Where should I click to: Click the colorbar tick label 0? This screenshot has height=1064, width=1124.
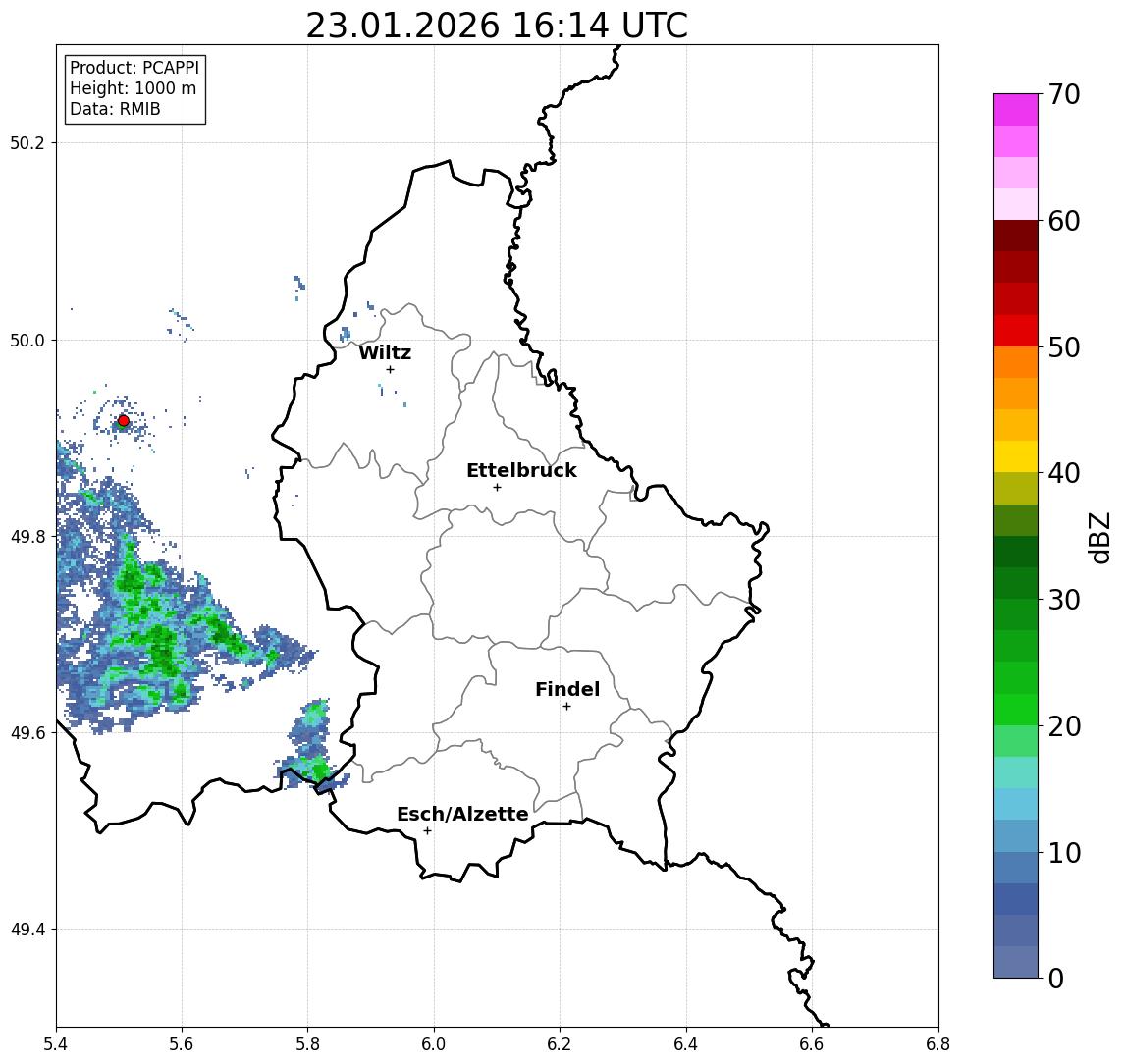pyautogui.click(x=1056, y=979)
